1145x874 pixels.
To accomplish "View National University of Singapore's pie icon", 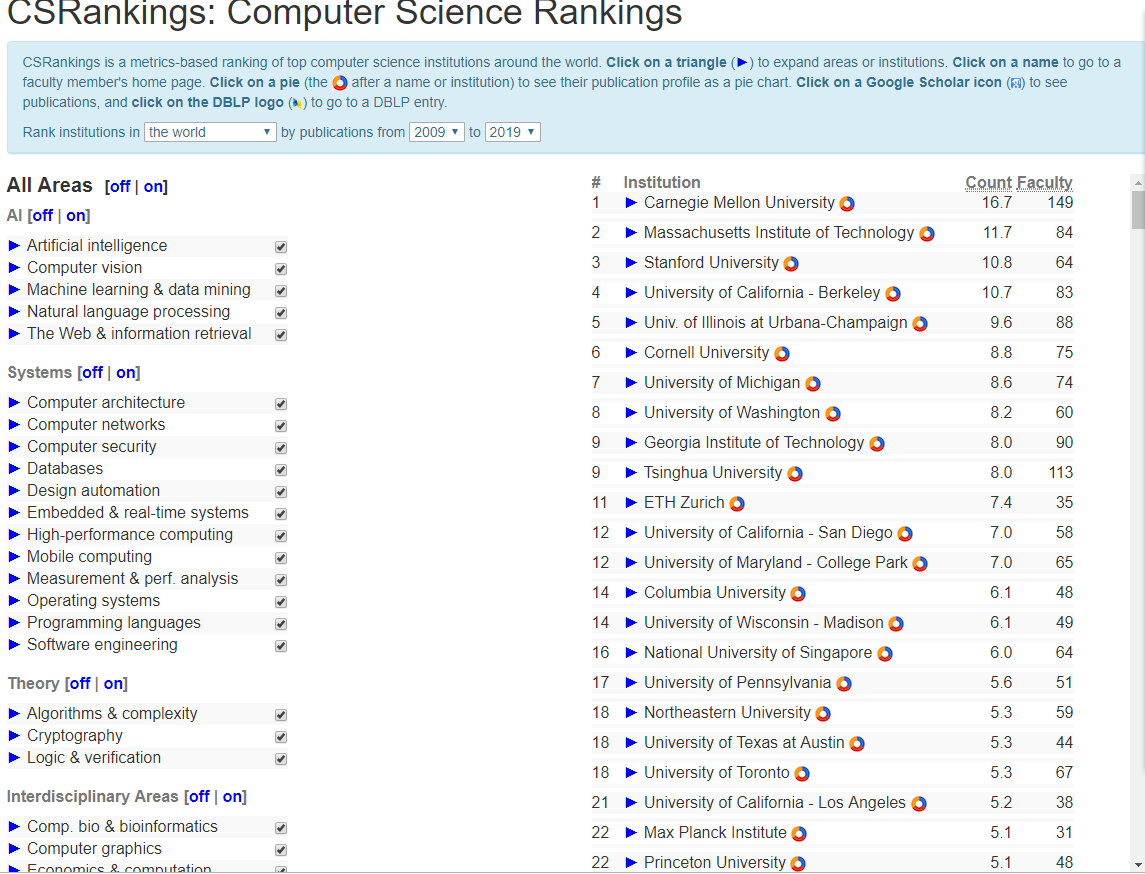I will point(884,653).
